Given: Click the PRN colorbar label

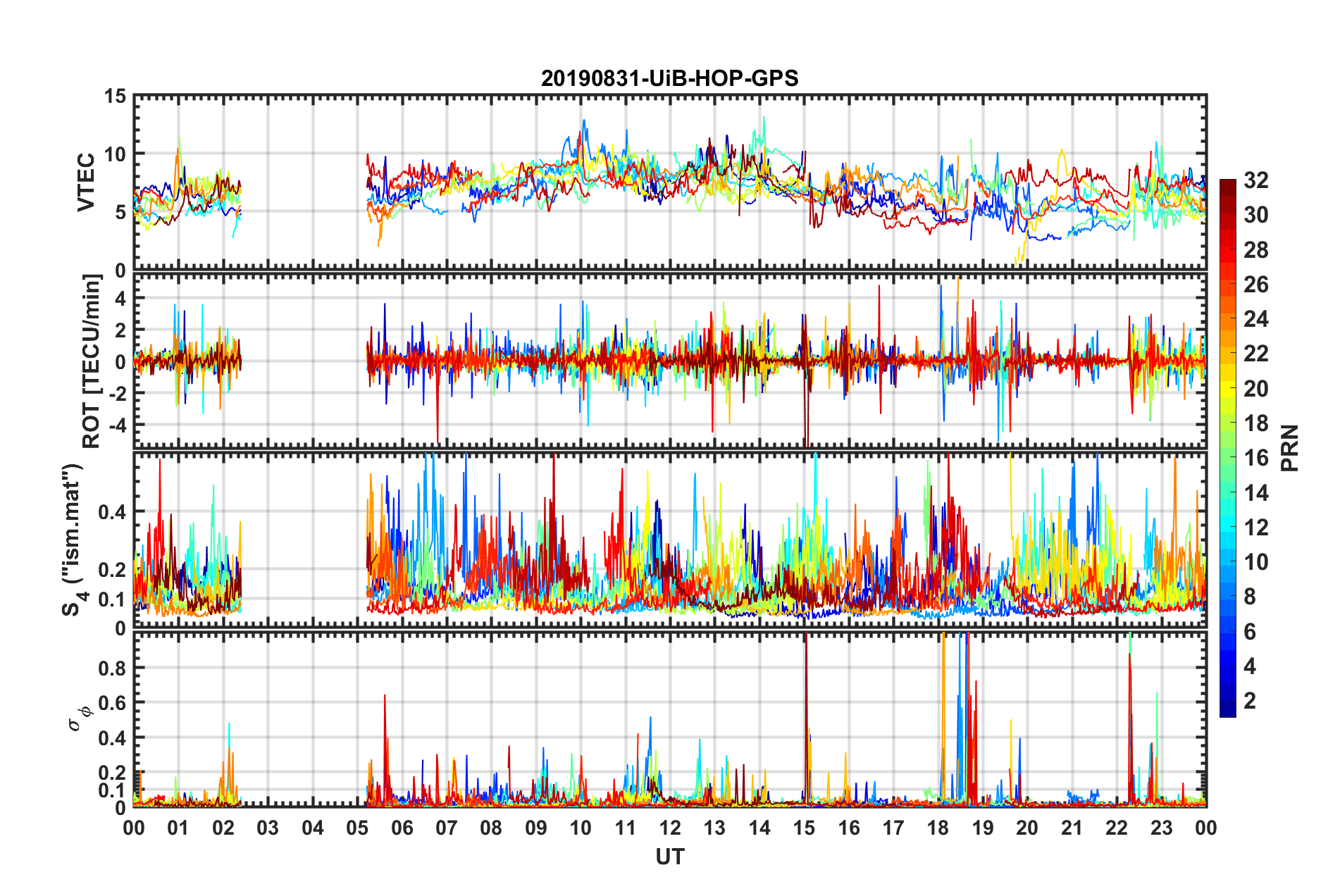Looking at the screenshot, I should click(x=1290, y=448).
